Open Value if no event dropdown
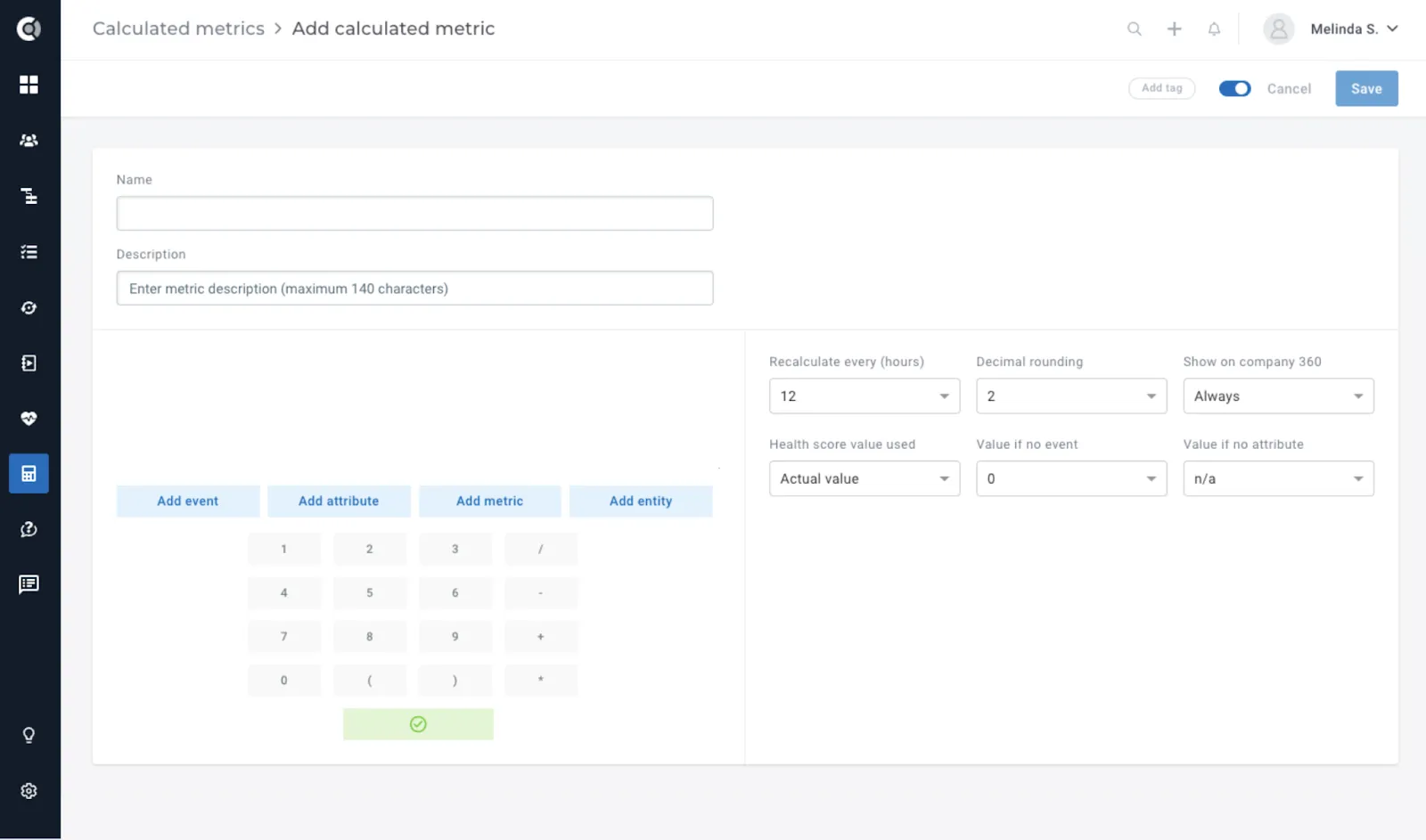 click(x=1071, y=478)
